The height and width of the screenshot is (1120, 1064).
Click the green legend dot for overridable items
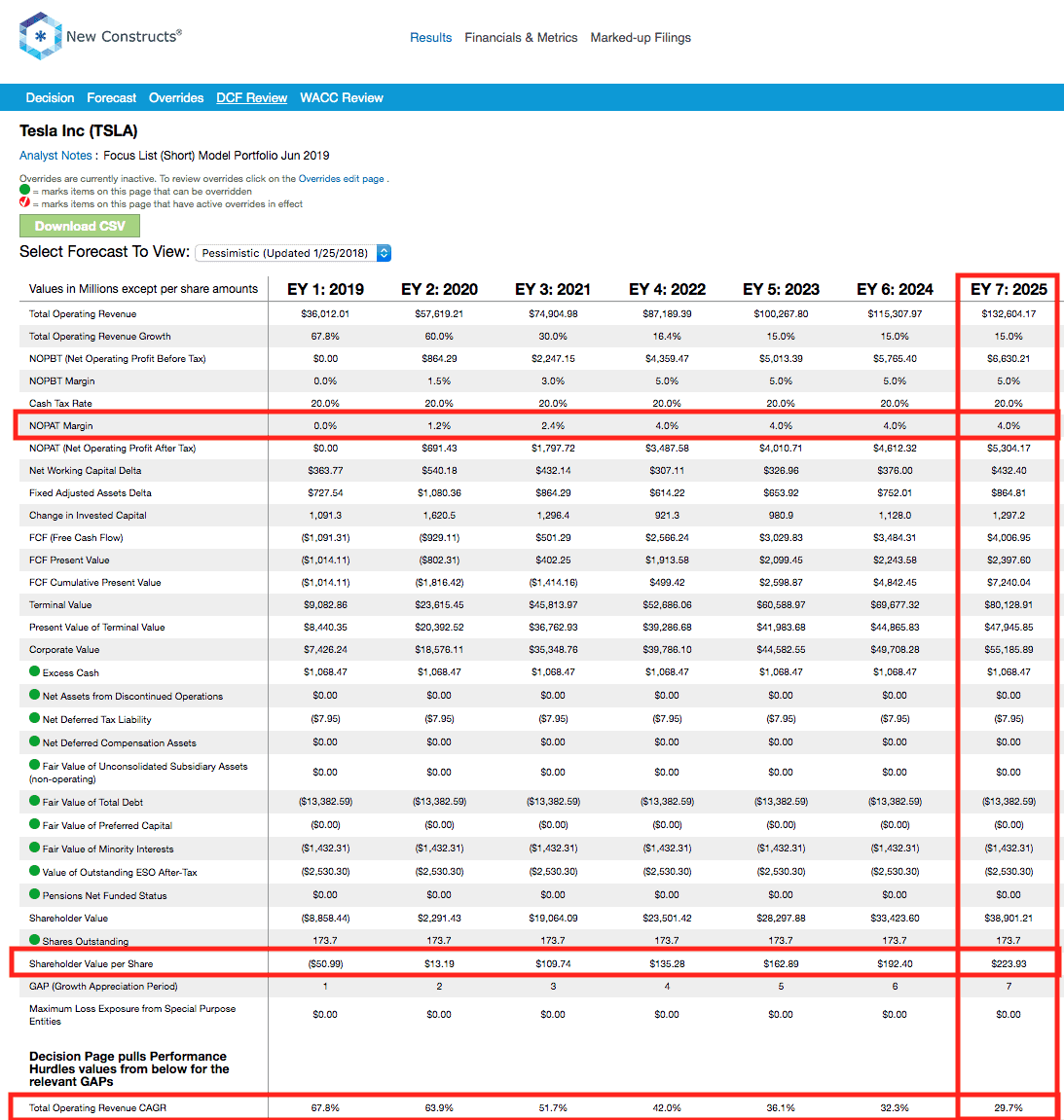(x=25, y=190)
